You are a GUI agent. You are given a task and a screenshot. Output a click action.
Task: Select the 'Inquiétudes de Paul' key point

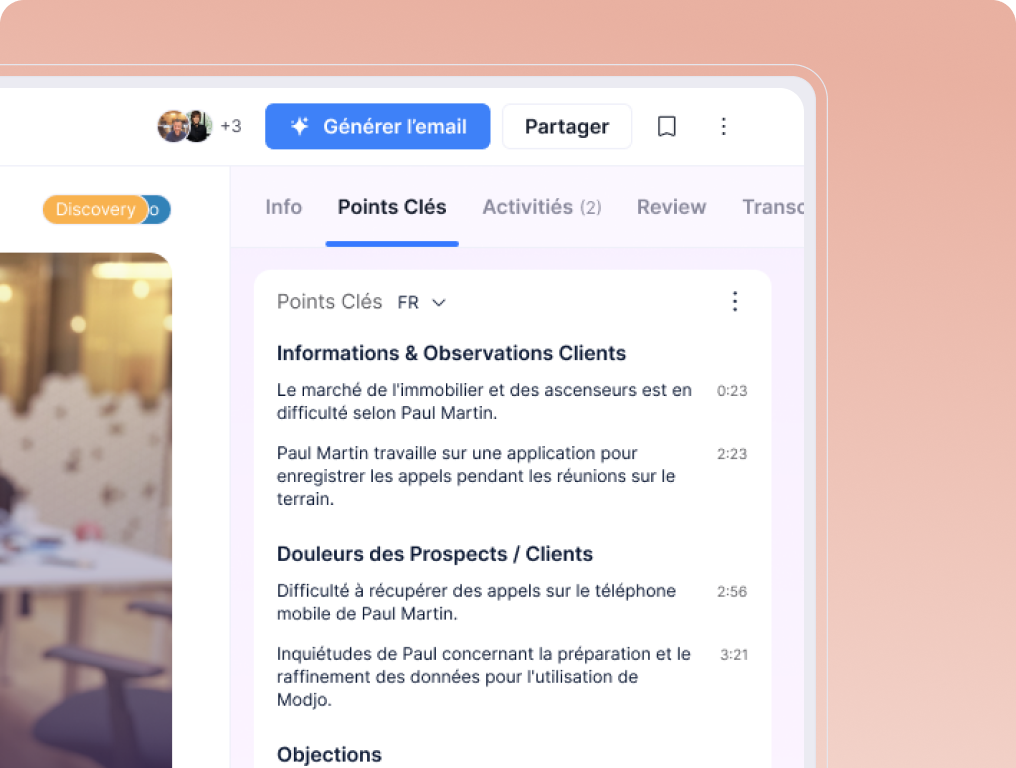(483, 677)
